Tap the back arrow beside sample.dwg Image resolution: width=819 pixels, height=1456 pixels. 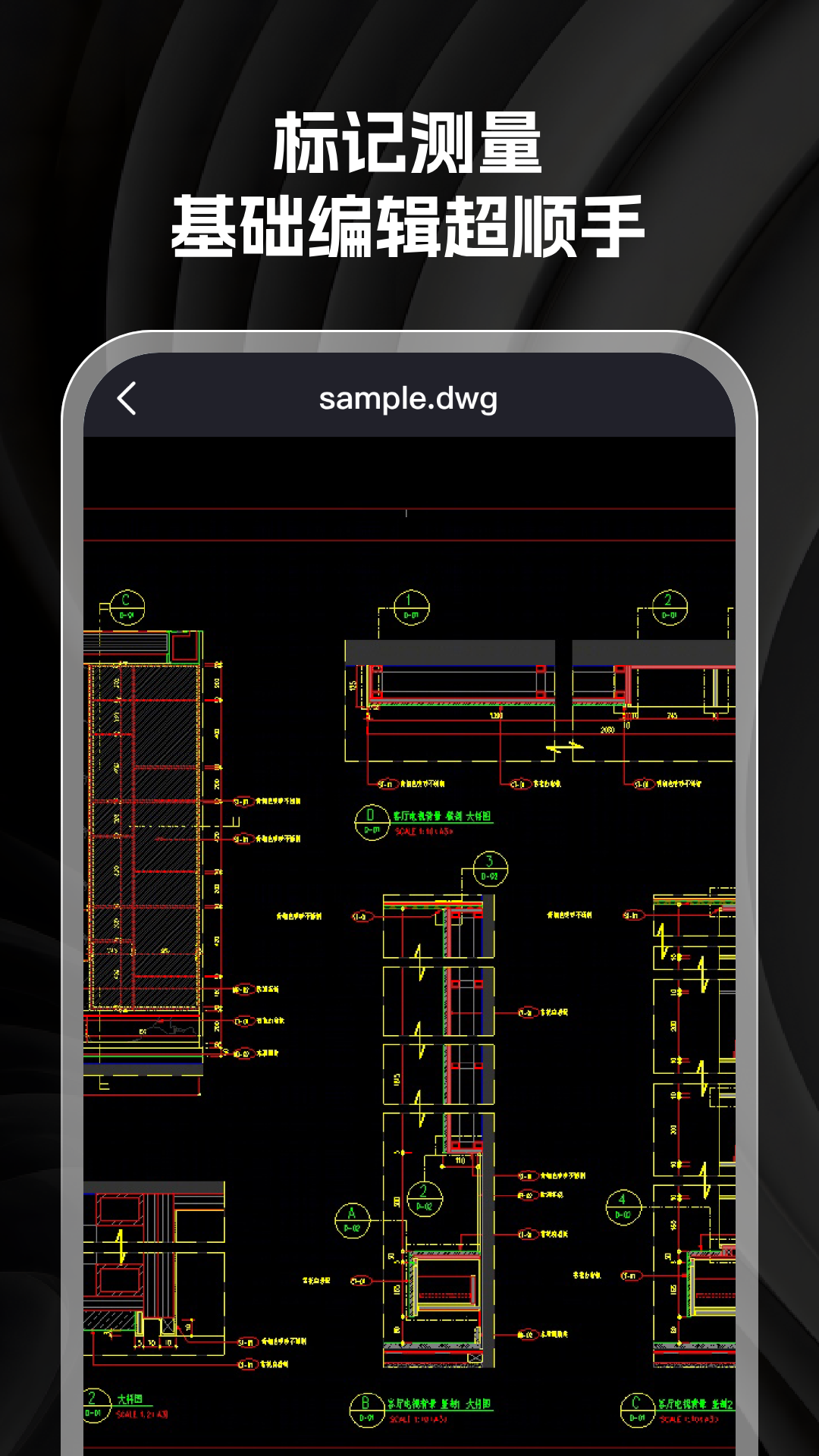(127, 398)
